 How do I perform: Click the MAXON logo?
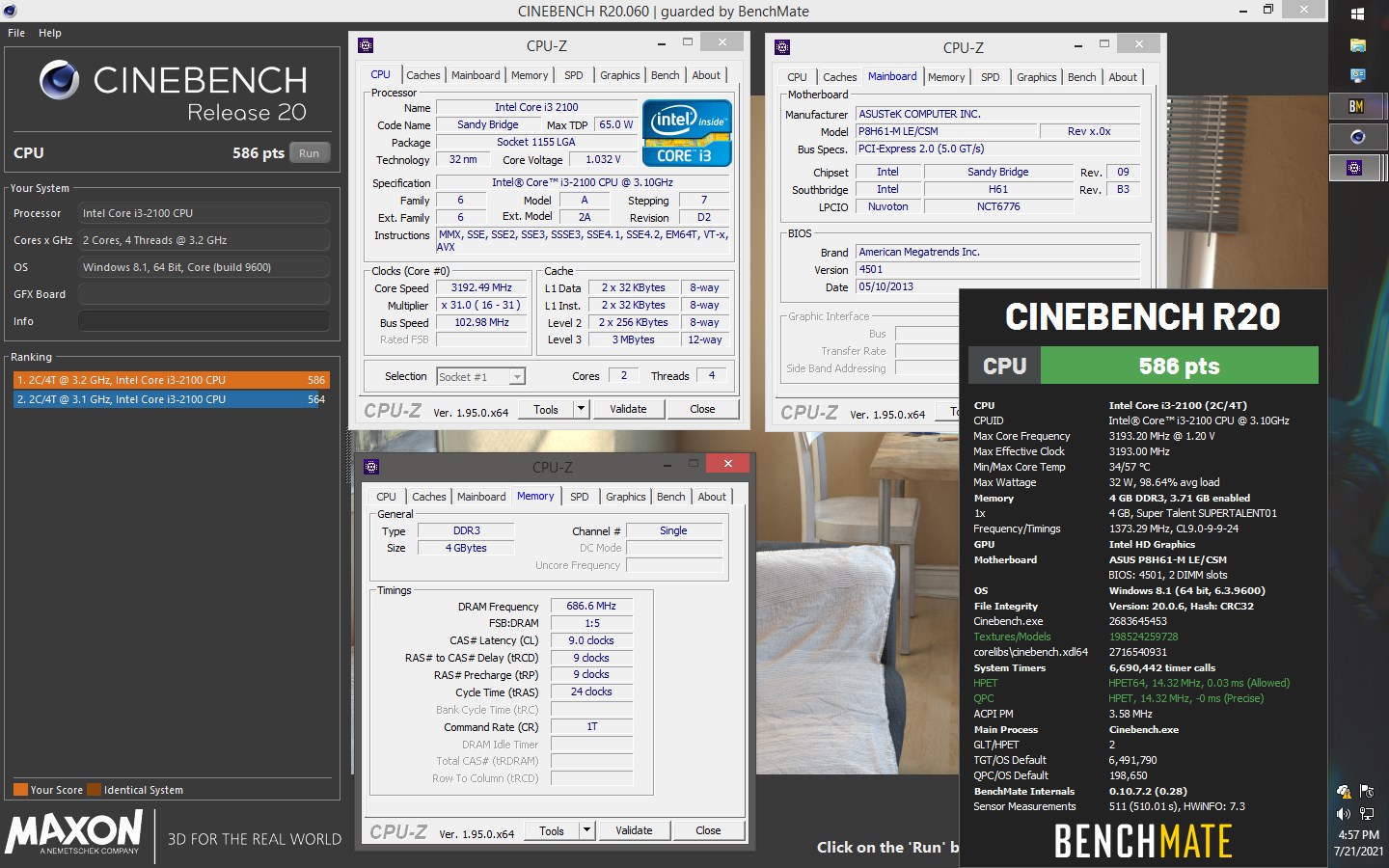pyautogui.click(x=74, y=832)
